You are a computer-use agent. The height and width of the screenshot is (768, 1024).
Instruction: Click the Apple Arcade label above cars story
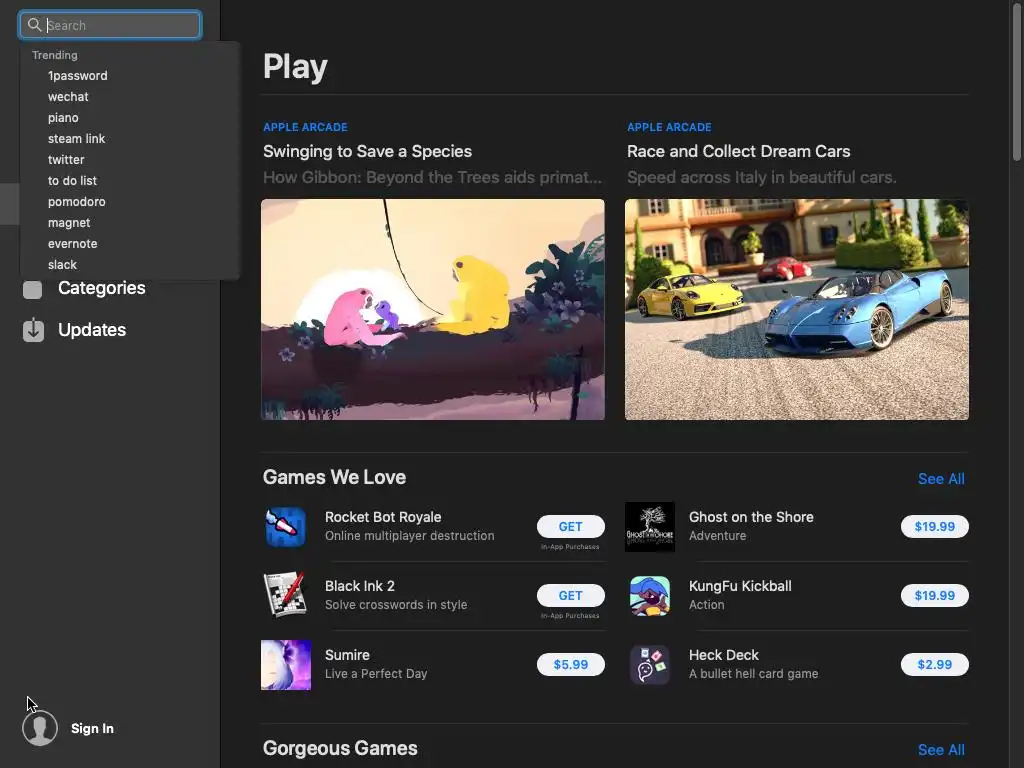pos(669,127)
